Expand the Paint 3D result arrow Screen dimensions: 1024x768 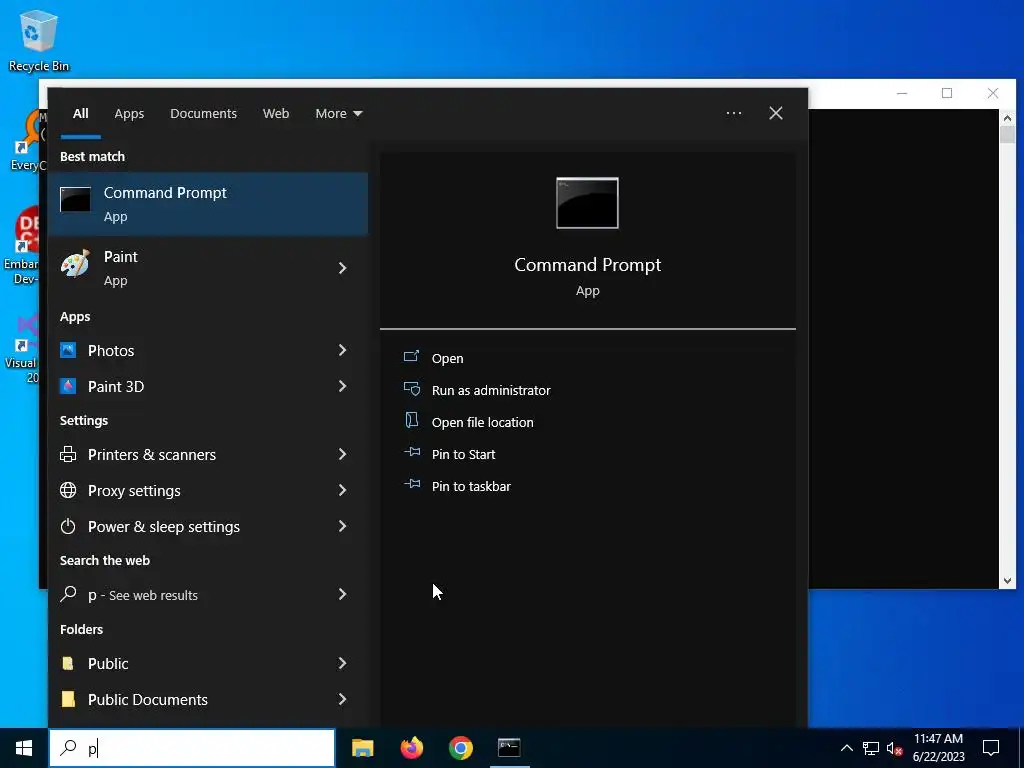(342, 386)
